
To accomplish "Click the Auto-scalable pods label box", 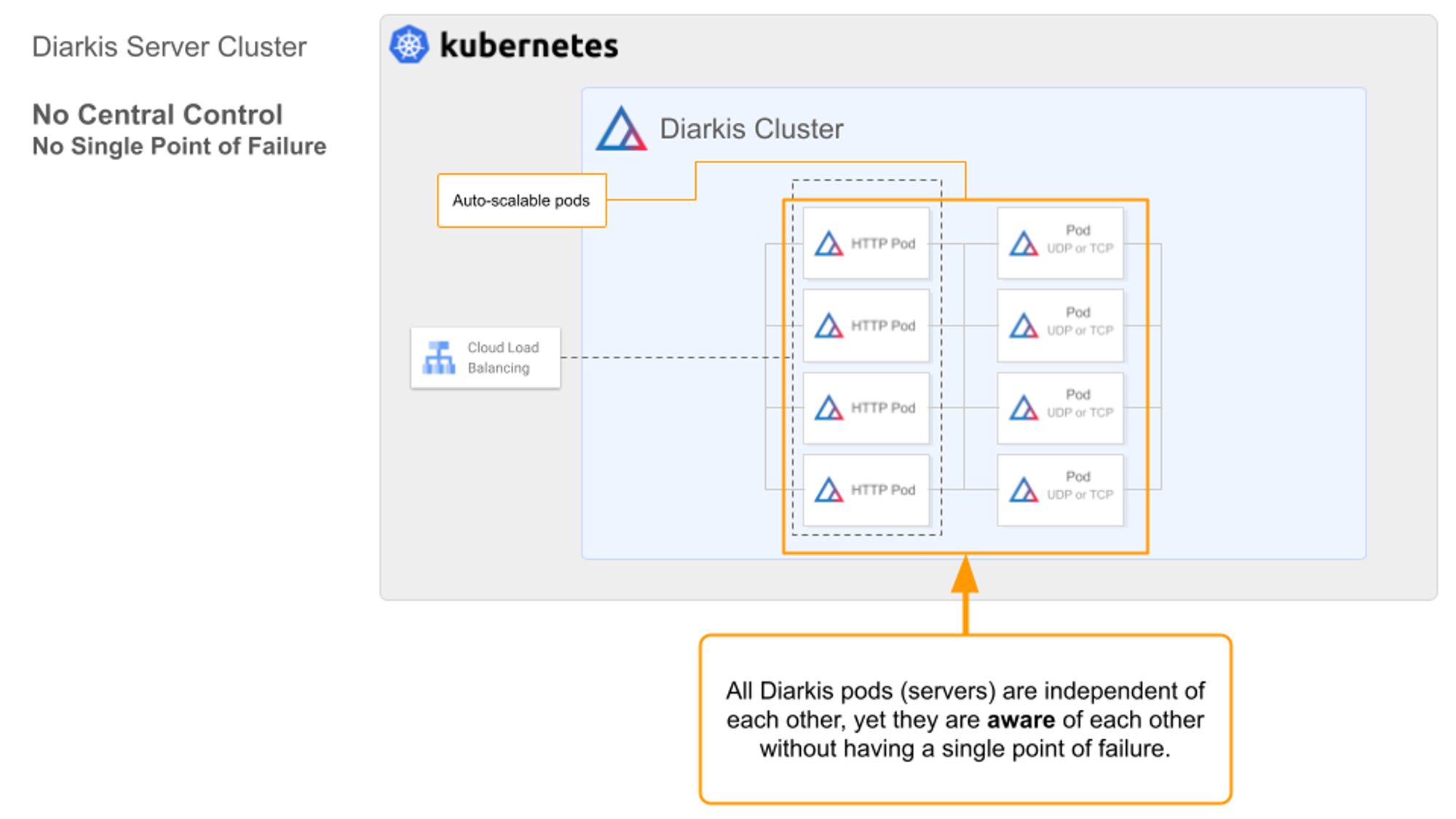I will [x=521, y=201].
